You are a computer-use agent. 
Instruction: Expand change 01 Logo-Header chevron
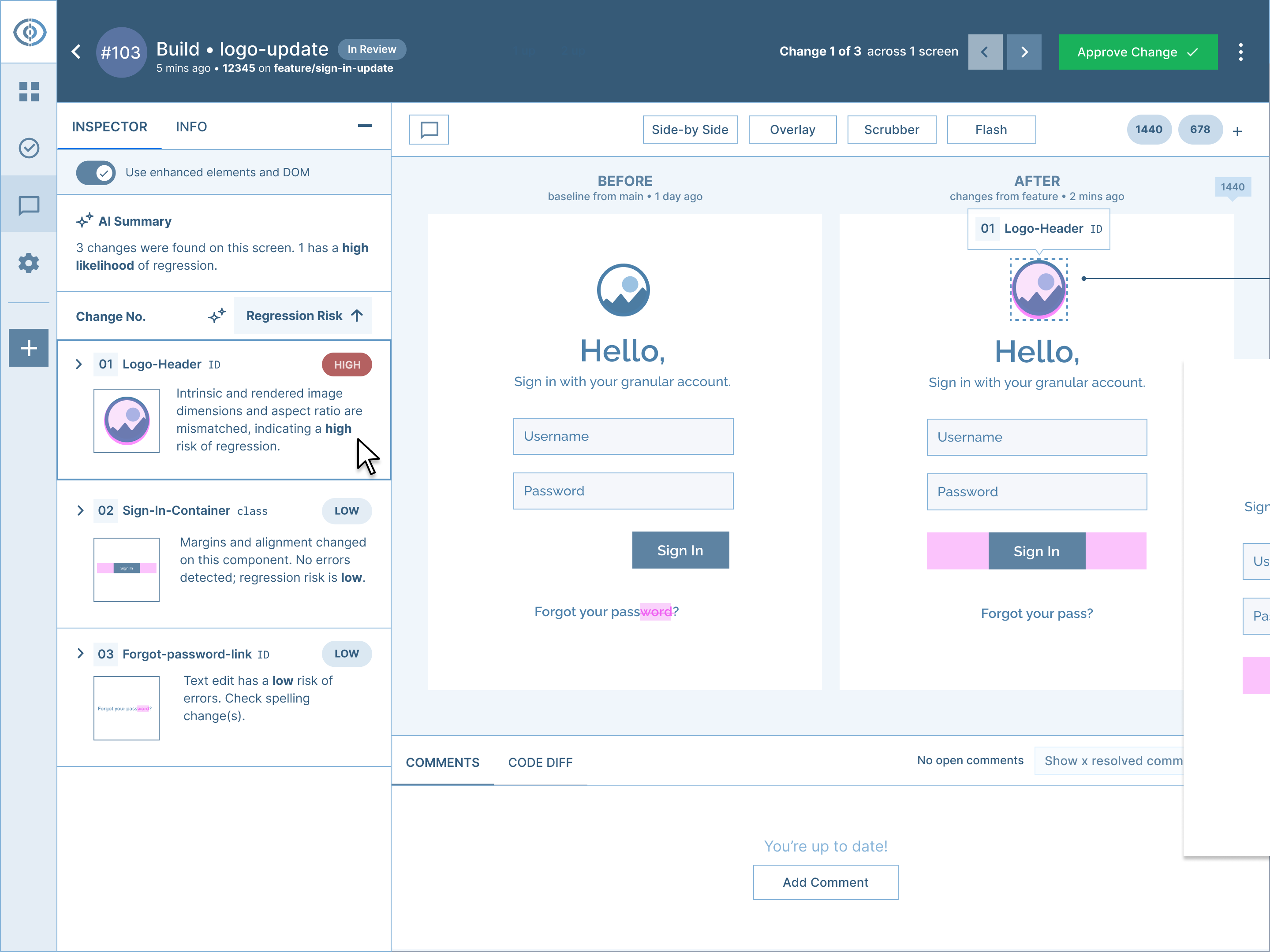[79, 364]
